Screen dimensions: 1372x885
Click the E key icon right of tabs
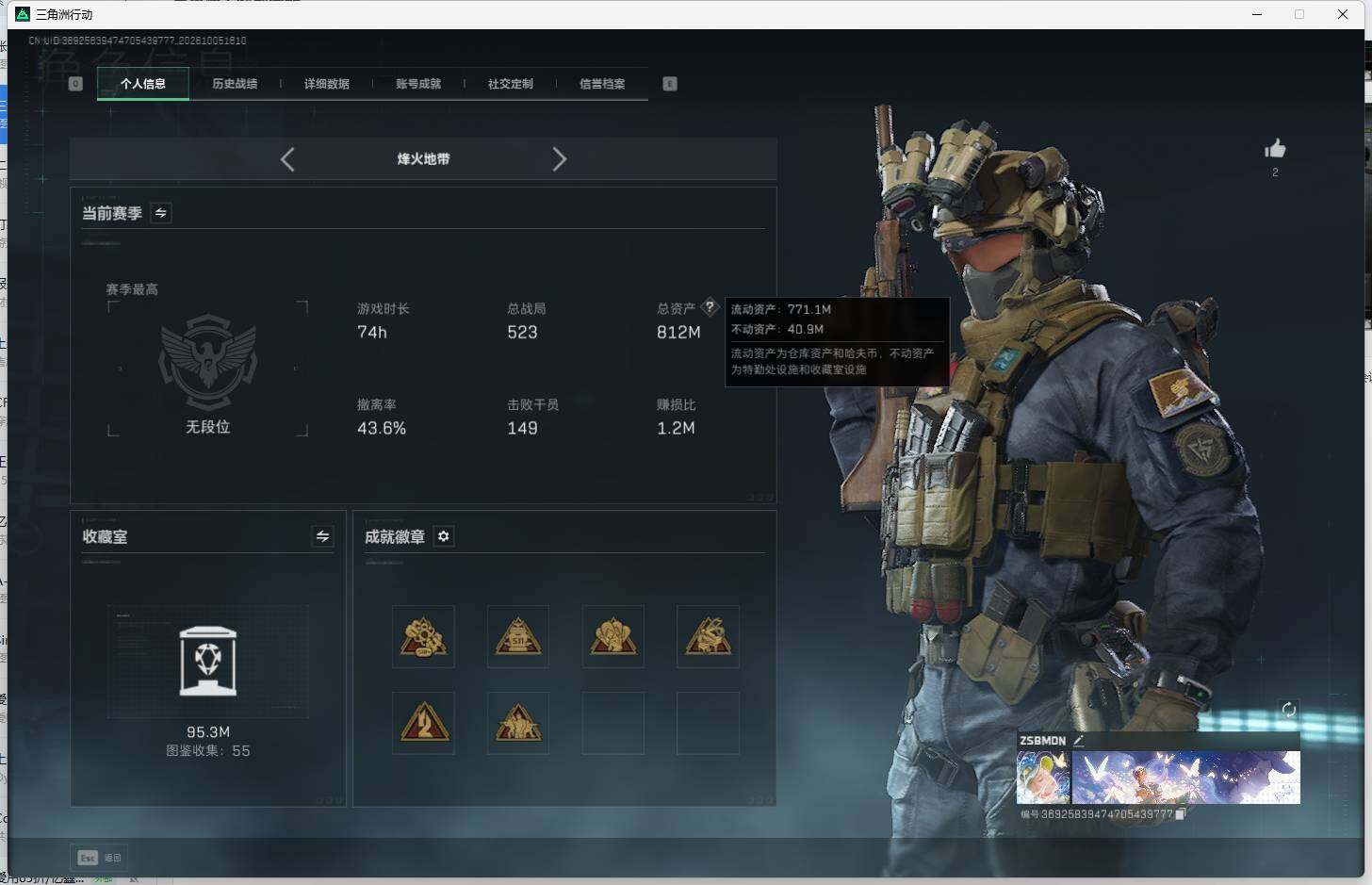click(670, 84)
